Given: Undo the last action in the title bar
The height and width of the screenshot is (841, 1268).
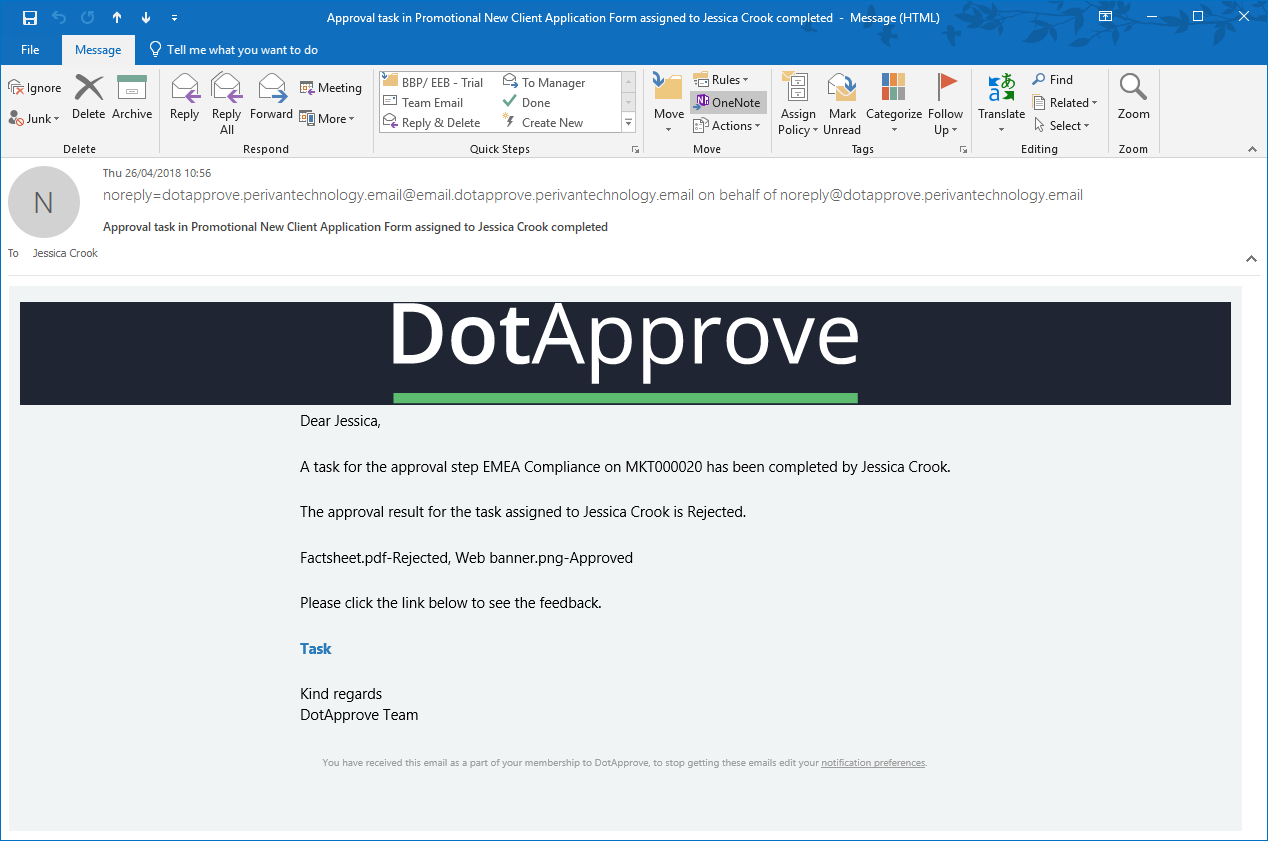Looking at the screenshot, I should pos(59,18).
